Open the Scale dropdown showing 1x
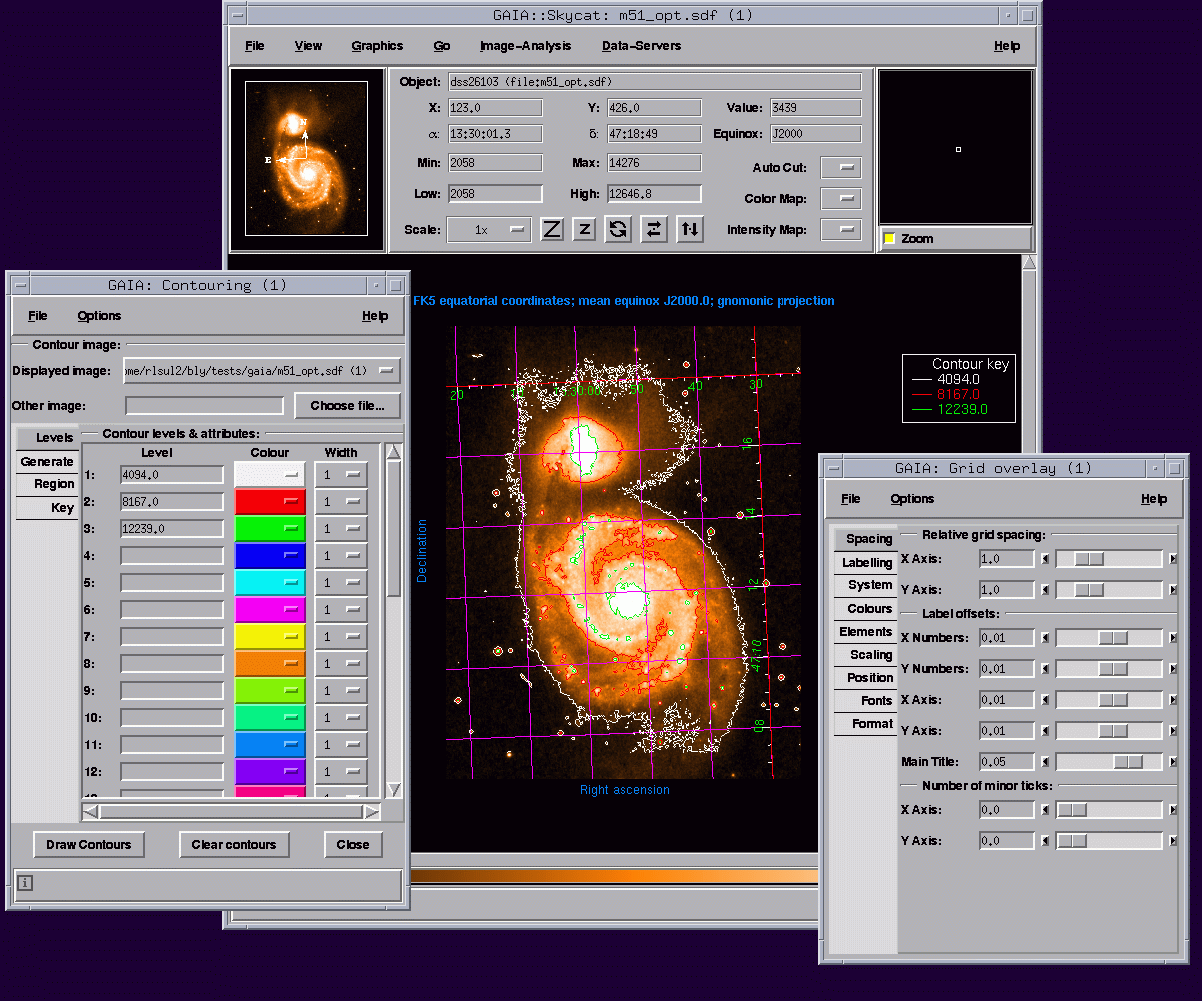 coord(489,229)
